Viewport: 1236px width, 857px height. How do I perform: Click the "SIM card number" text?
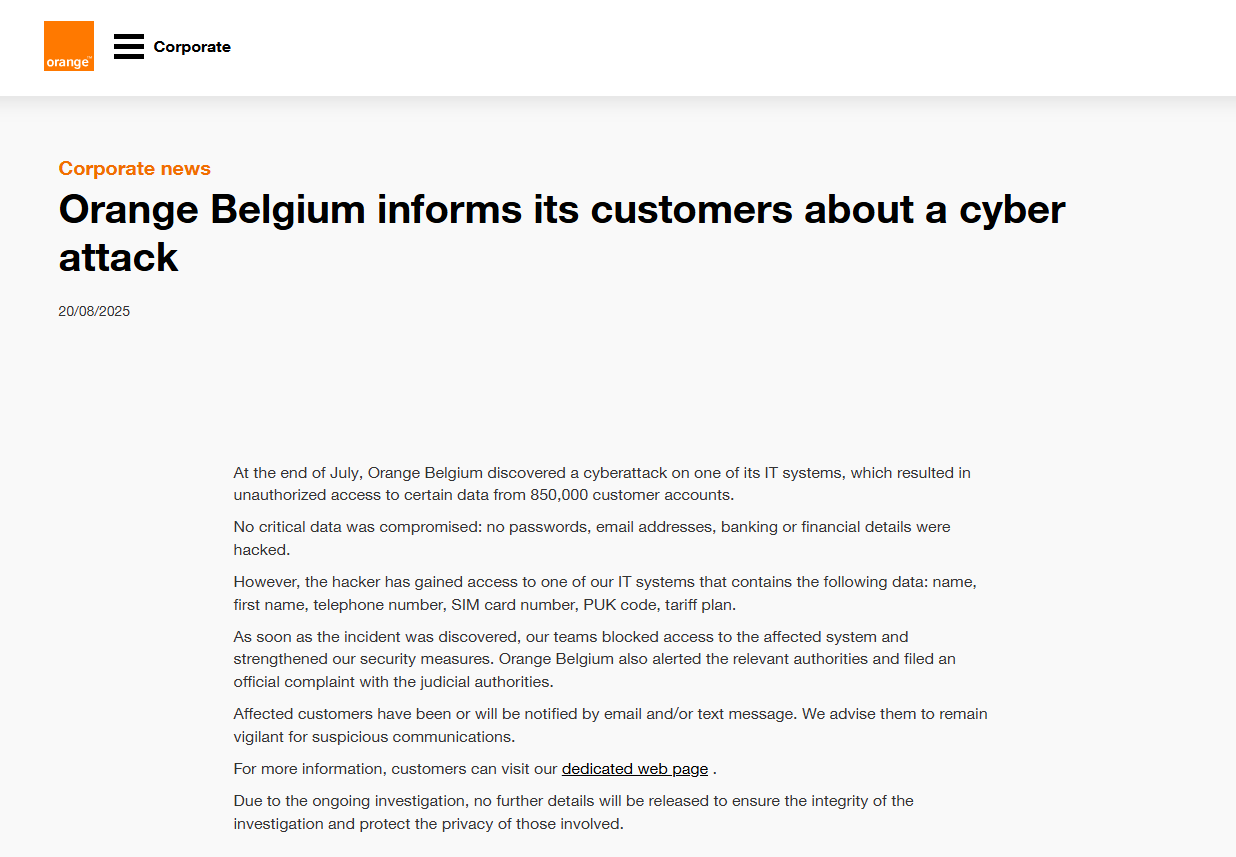(513, 605)
